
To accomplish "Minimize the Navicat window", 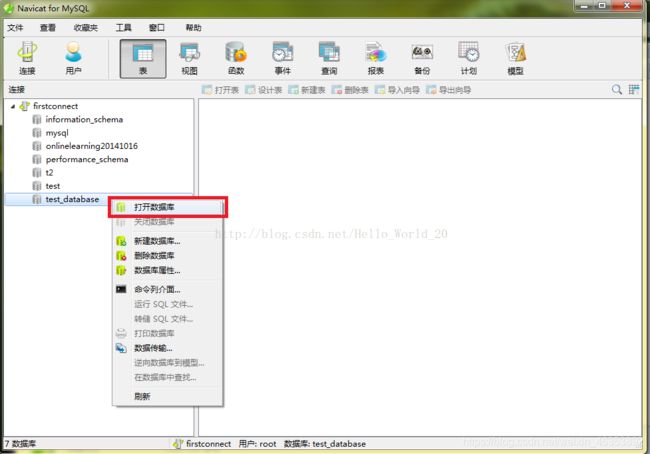I will click(585, 6).
